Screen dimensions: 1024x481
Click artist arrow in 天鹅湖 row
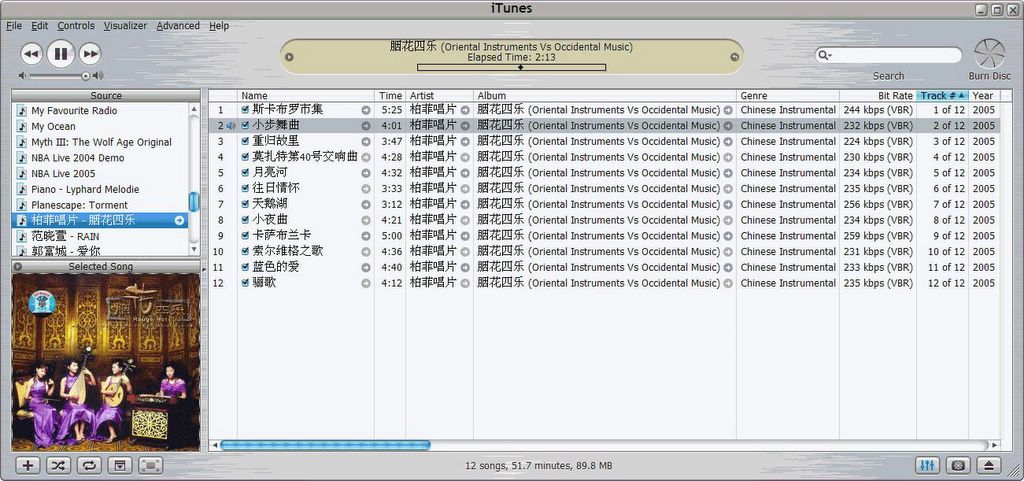[465, 204]
